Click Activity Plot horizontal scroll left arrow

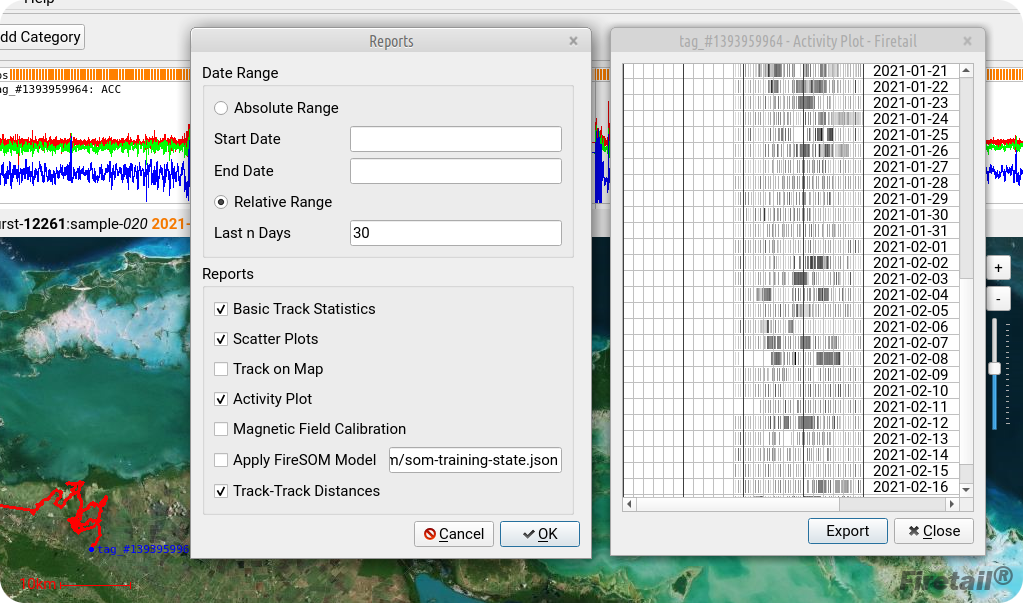pos(630,504)
